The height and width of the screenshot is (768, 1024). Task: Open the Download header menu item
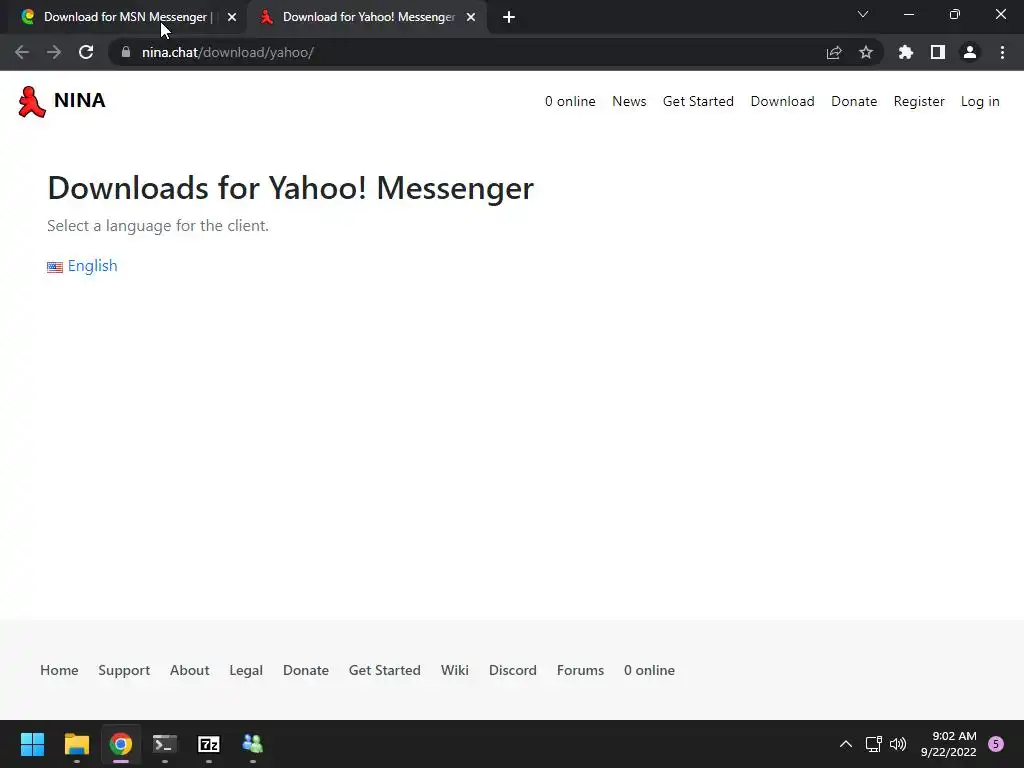click(782, 101)
